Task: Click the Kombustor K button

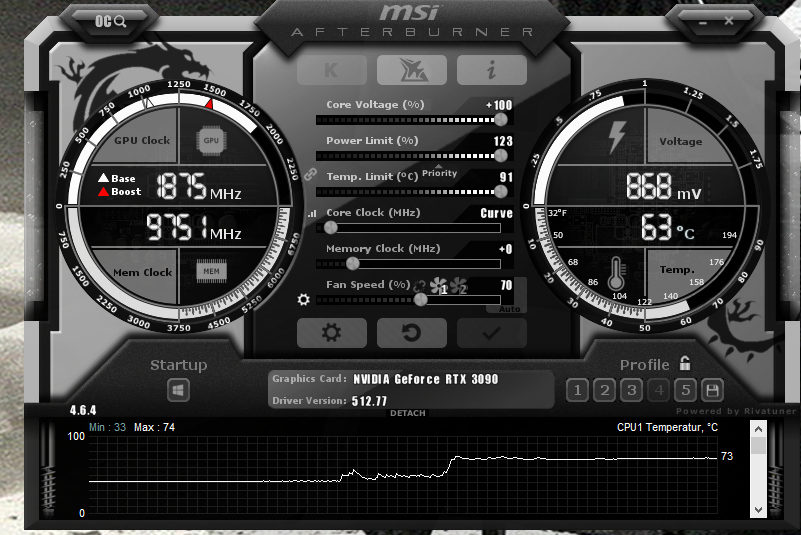Action: click(332, 70)
